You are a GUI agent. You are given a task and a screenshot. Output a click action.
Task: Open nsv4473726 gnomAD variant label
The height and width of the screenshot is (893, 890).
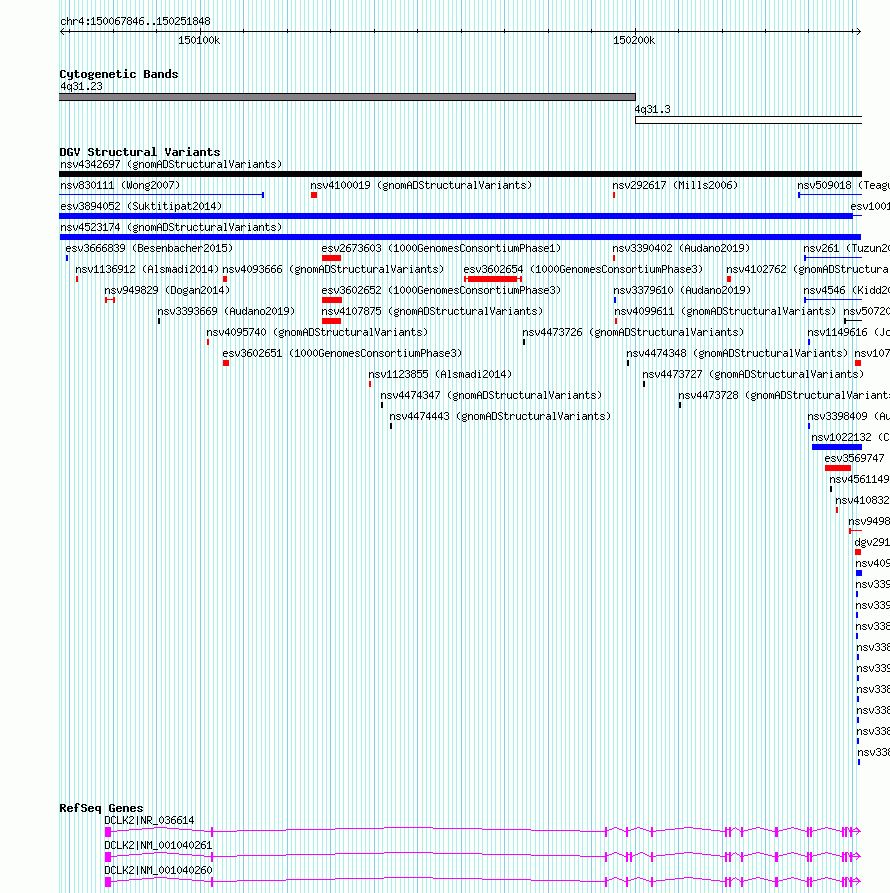click(x=633, y=333)
